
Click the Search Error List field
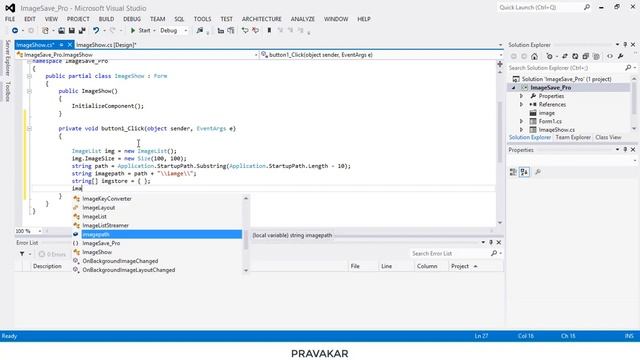click(x=450, y=253)
